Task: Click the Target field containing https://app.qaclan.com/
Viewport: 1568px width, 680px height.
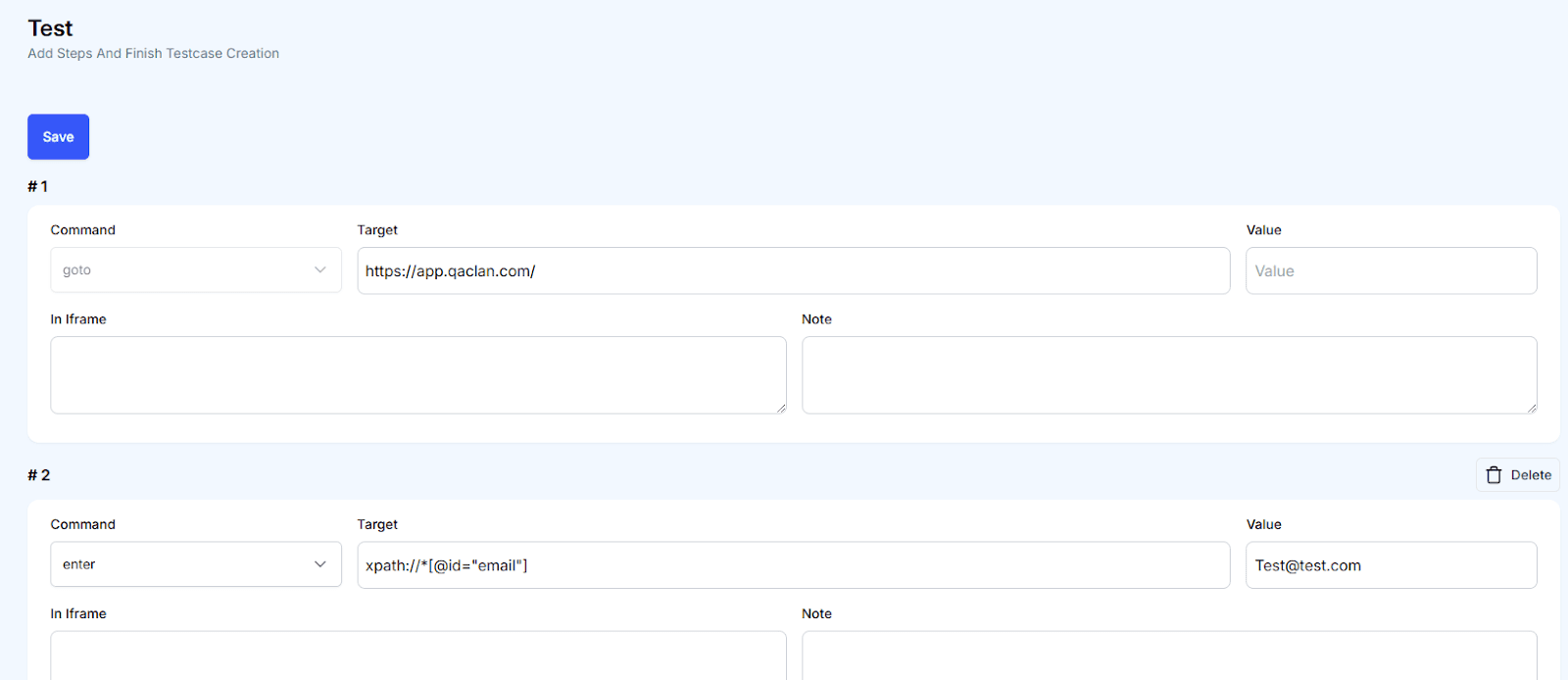Action: (x=794, y=270)
